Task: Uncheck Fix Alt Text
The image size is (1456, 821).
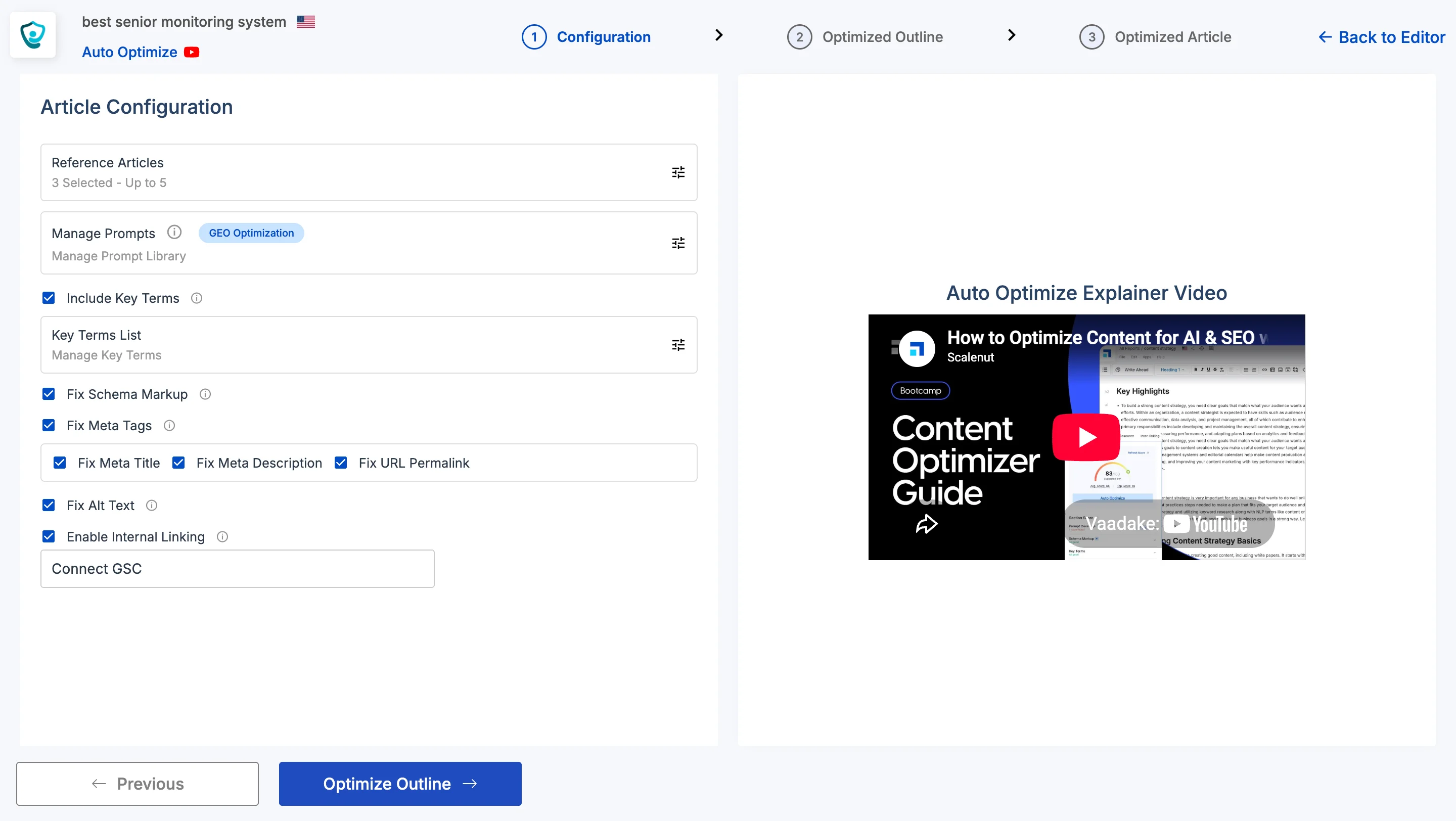Action: coord(49,505)
